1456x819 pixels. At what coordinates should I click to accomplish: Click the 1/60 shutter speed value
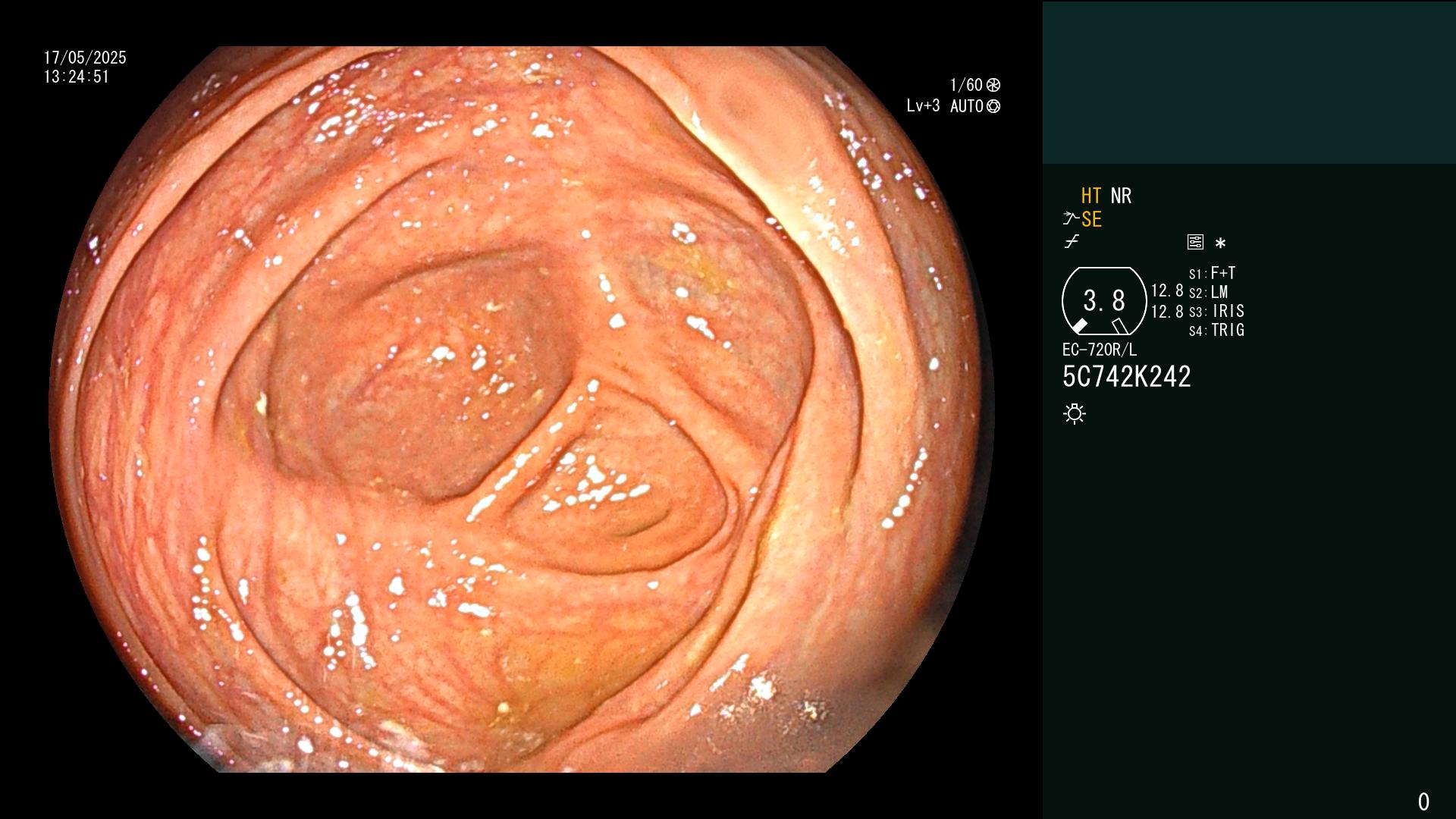966,85
